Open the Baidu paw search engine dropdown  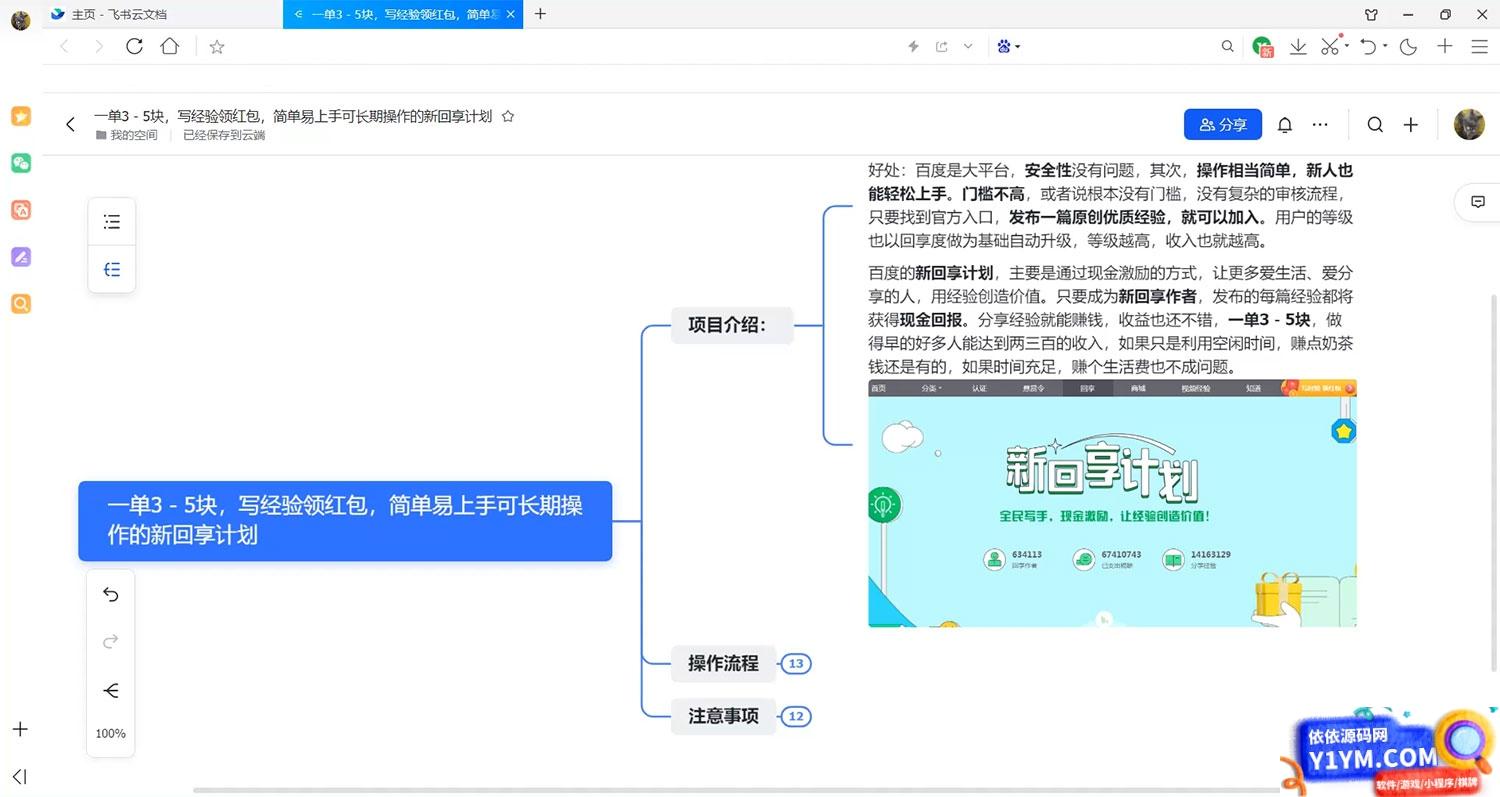[1008, 46]
